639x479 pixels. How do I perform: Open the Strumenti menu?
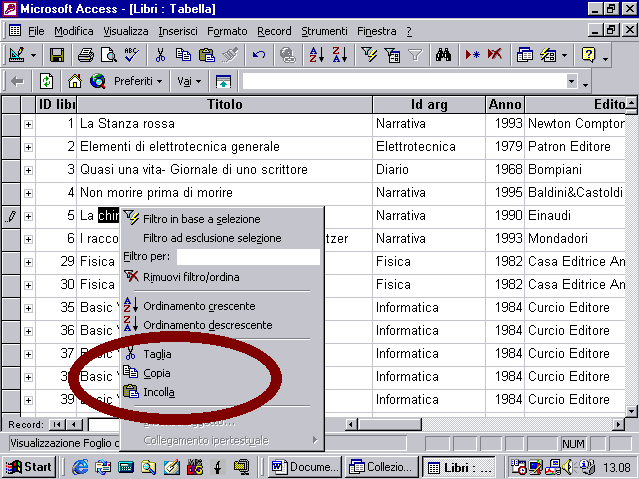[x=324, y=31]
